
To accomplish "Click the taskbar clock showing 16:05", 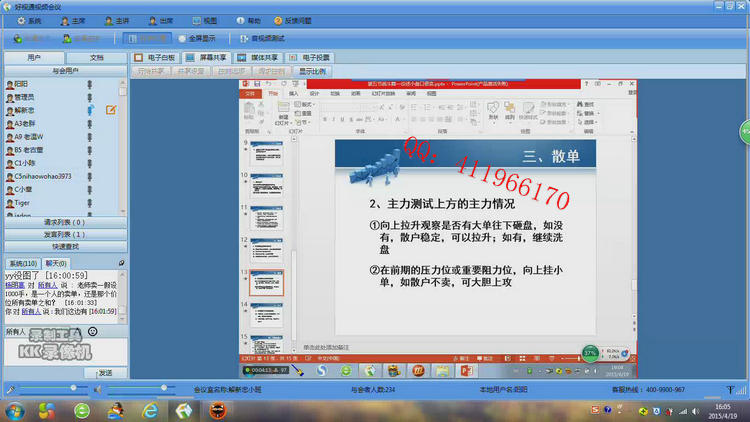I will click(x=722, y=411).
